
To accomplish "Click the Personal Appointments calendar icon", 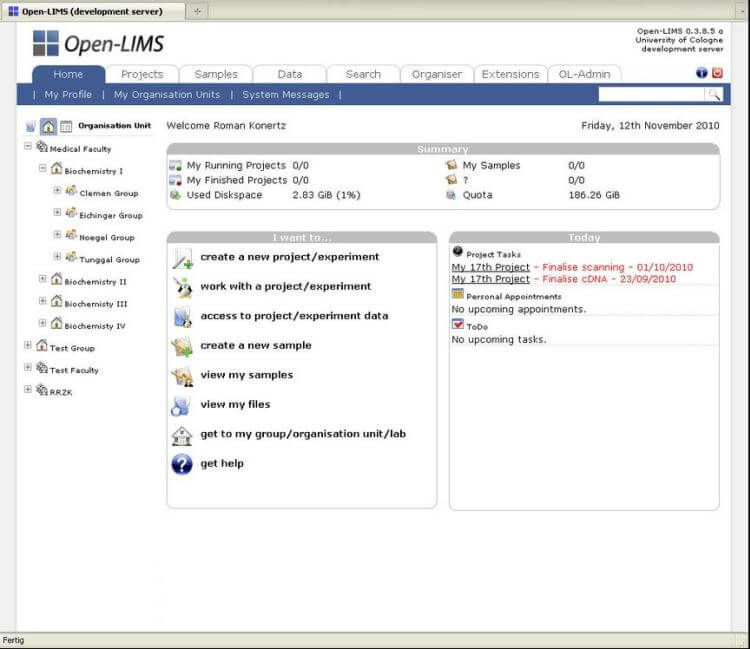I will (458, 294).
